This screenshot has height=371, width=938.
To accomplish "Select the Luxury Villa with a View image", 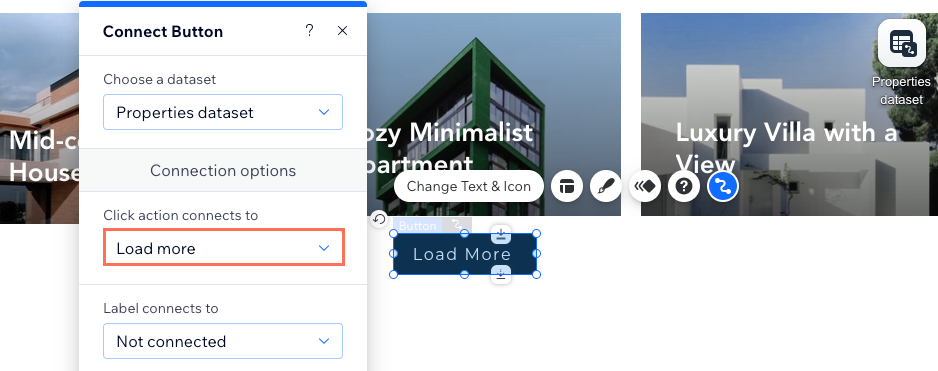I will (x=789, y=114).
